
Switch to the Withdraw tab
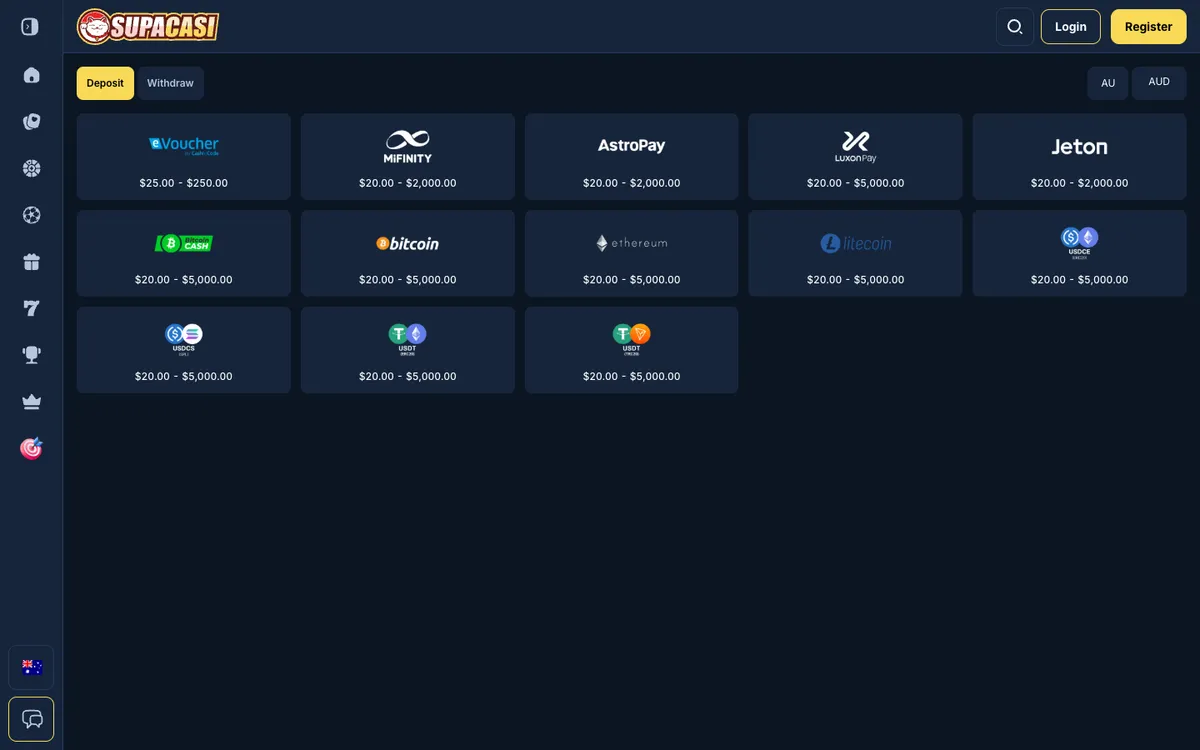coord(170,83)
